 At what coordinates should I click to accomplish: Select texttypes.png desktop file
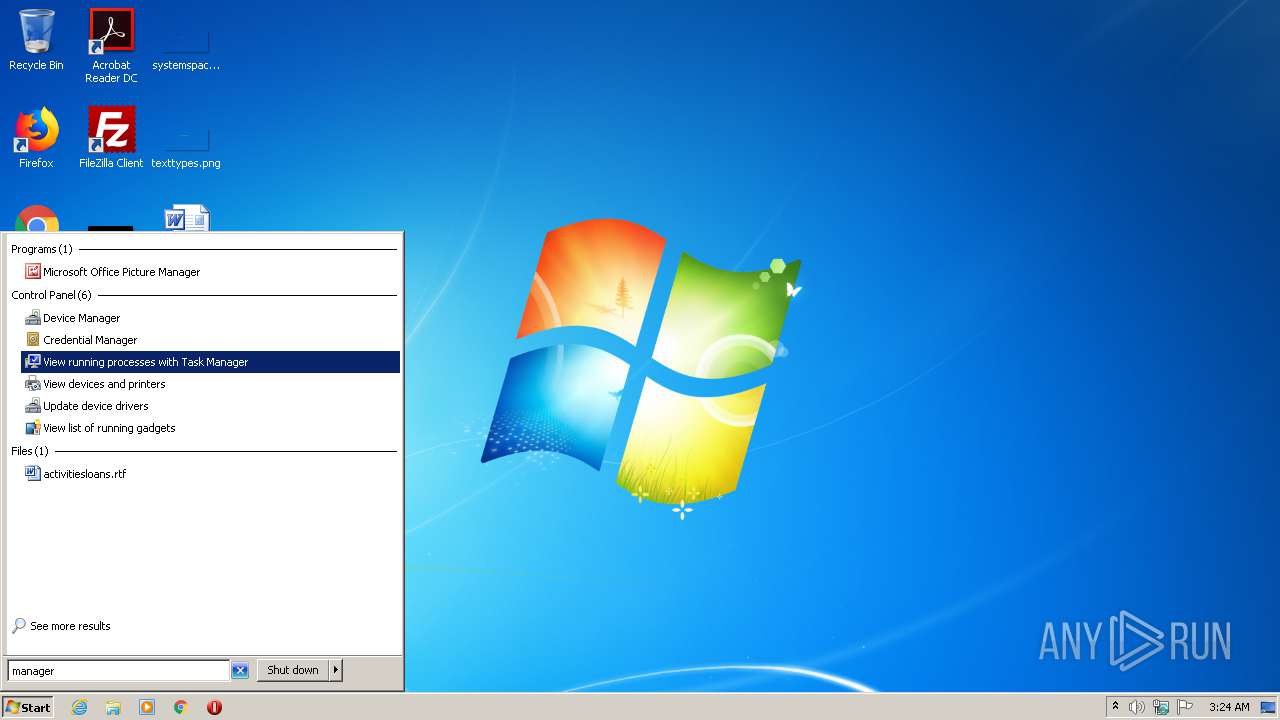tap(186, 145)
